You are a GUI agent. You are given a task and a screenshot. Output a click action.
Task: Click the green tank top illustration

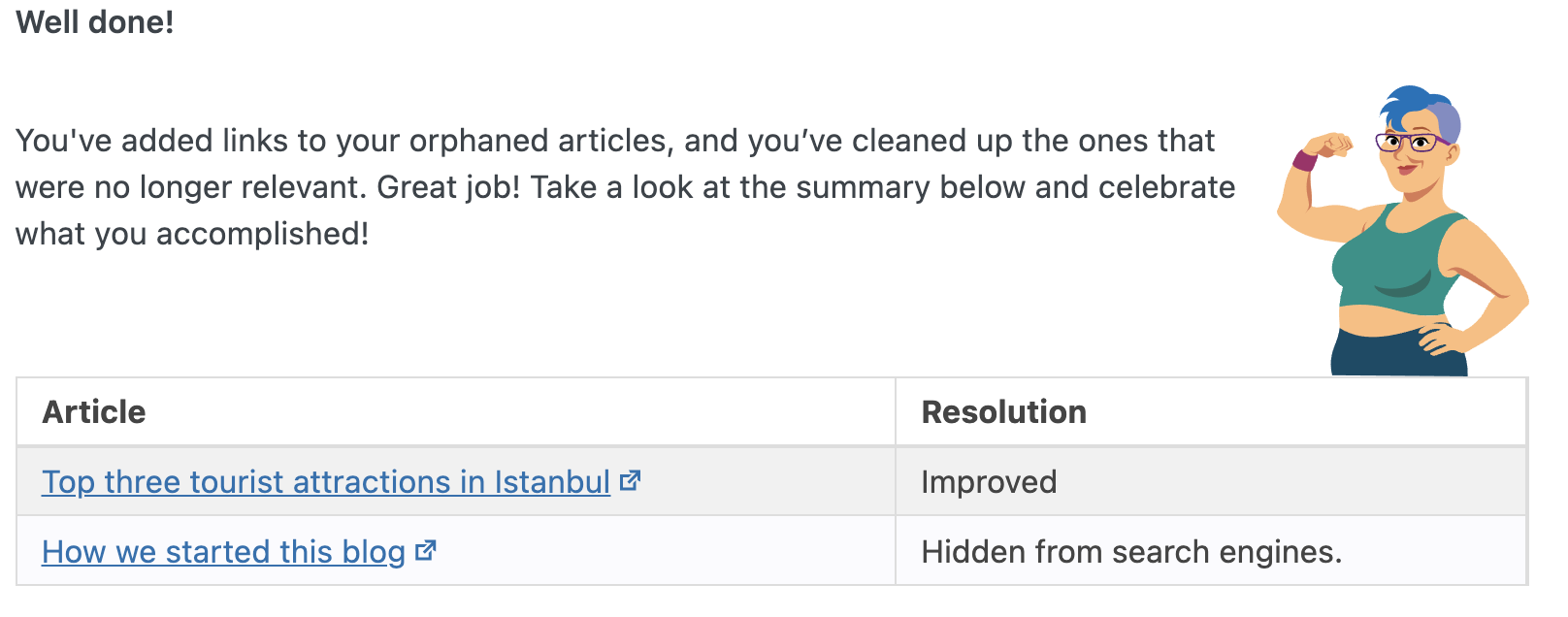click(1397, 262)
